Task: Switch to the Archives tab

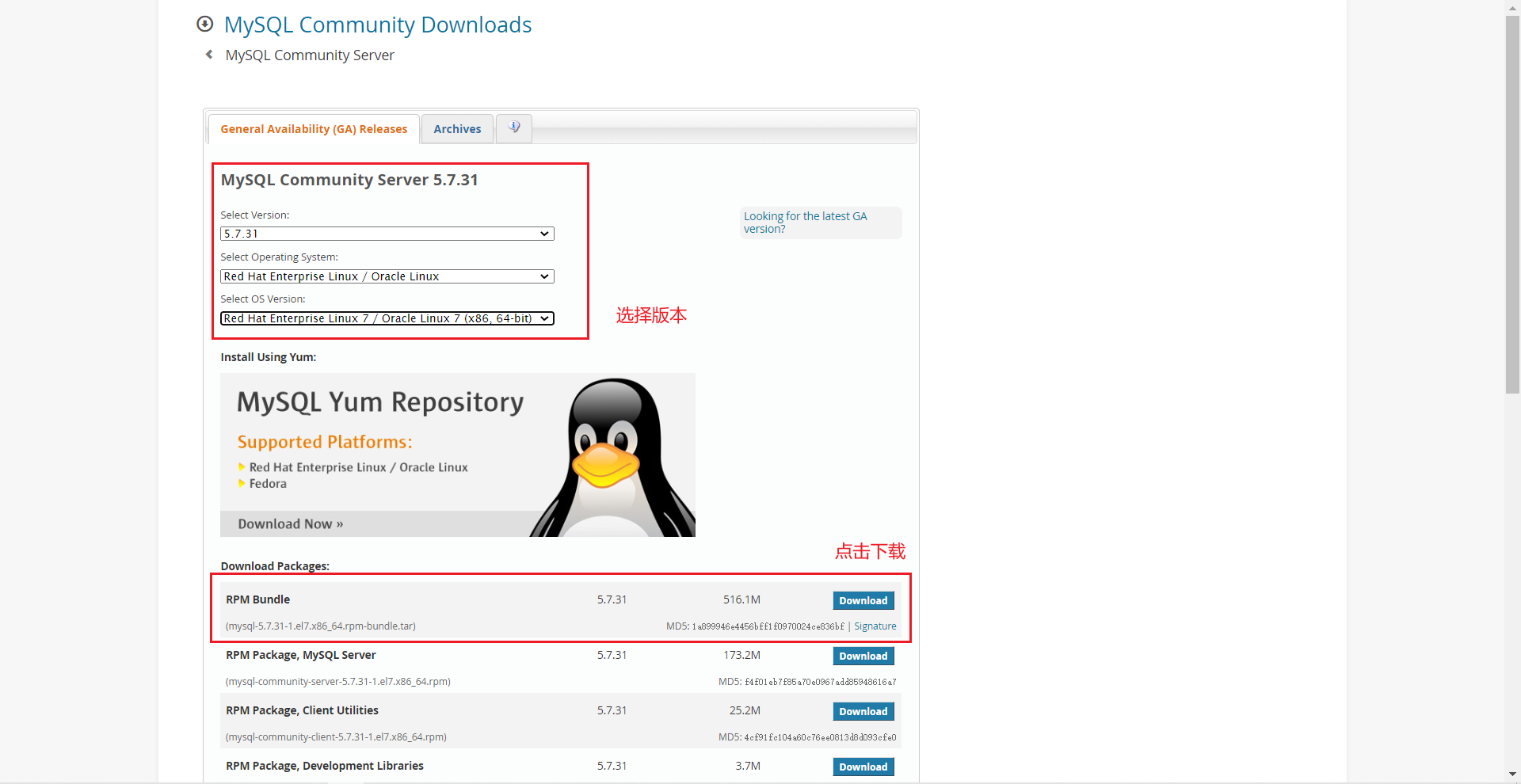Action: tap(457, 129)
